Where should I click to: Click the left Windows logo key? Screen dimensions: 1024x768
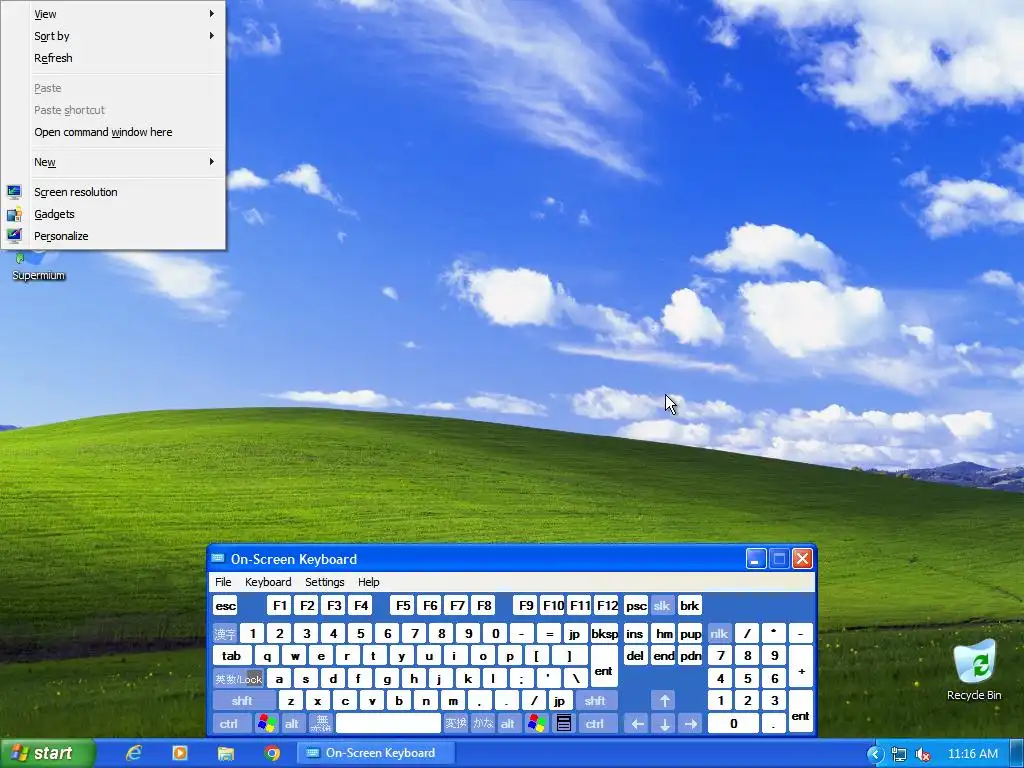click(x=266, y=724)
